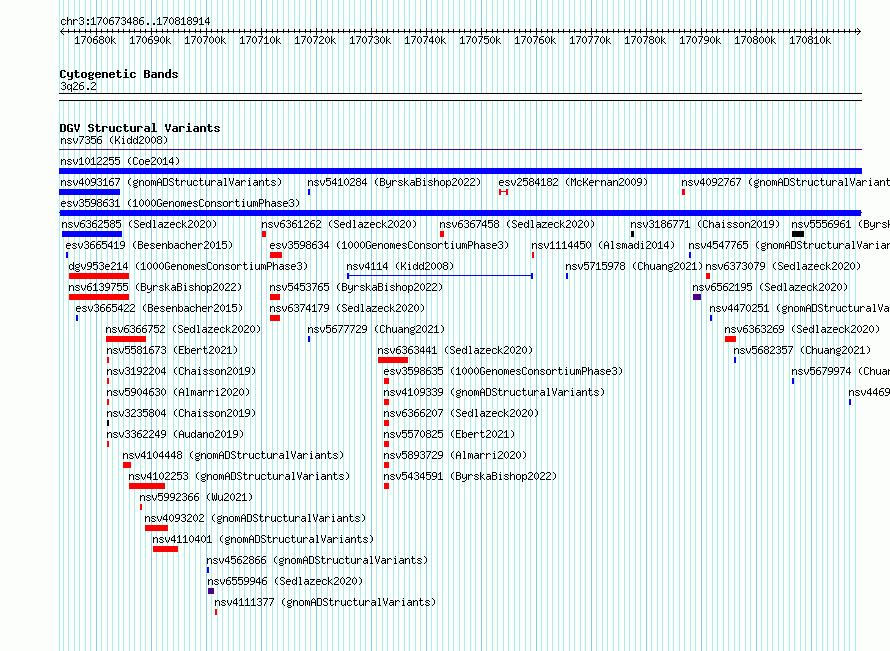Open the esv2584182 (McKernan2009) variant label
This screenshot has height=651, width=890.
(573, 182)
